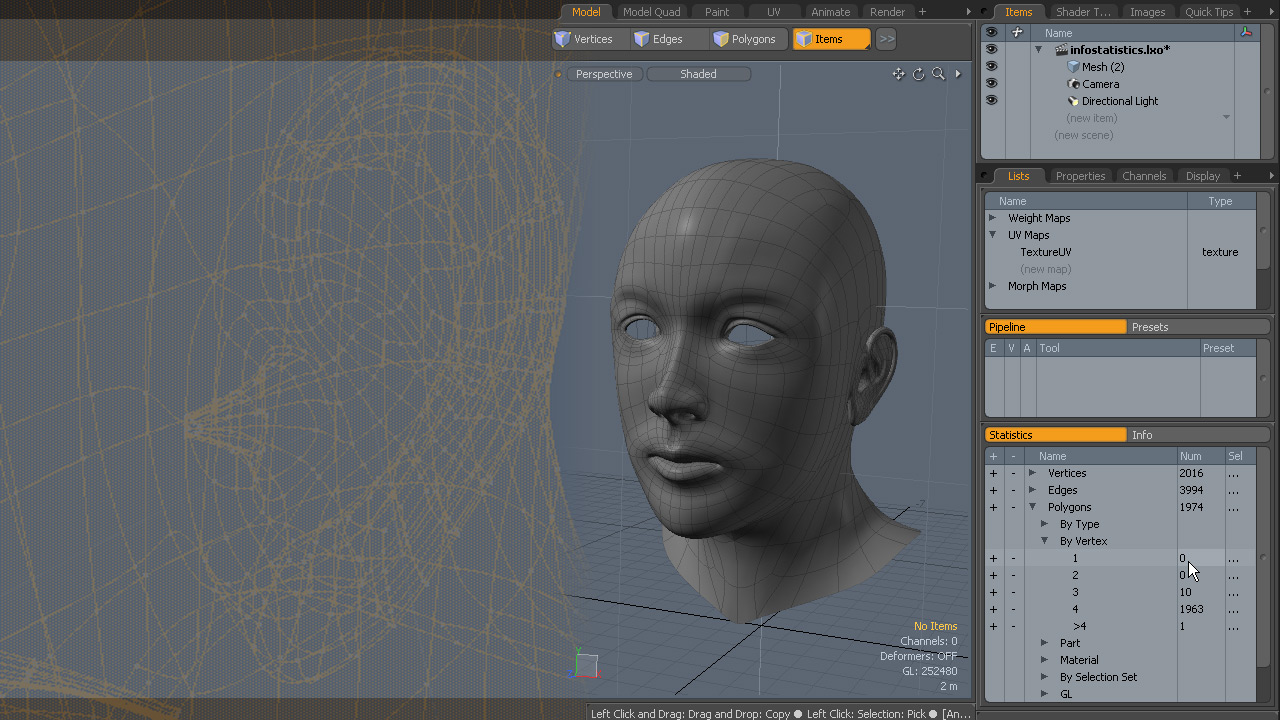Collapse the By Vertex statistics group
1280x720 pixels.
click(x=1044, y=541)
